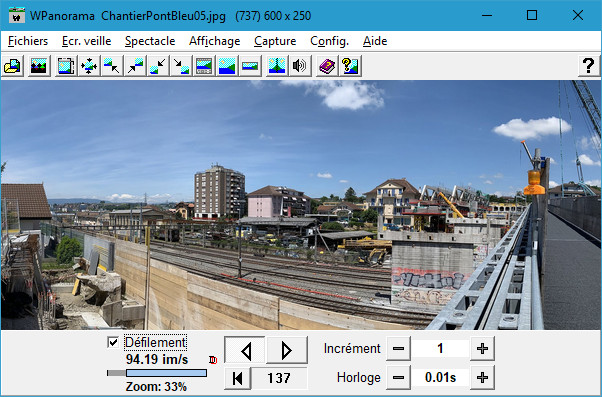Click the picture with filmstrip border icon

click(66, 66)
